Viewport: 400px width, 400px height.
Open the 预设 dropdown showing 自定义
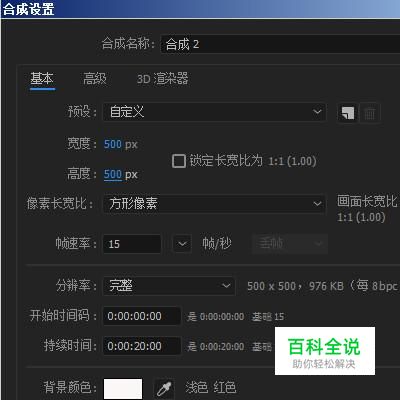(214, 112)
